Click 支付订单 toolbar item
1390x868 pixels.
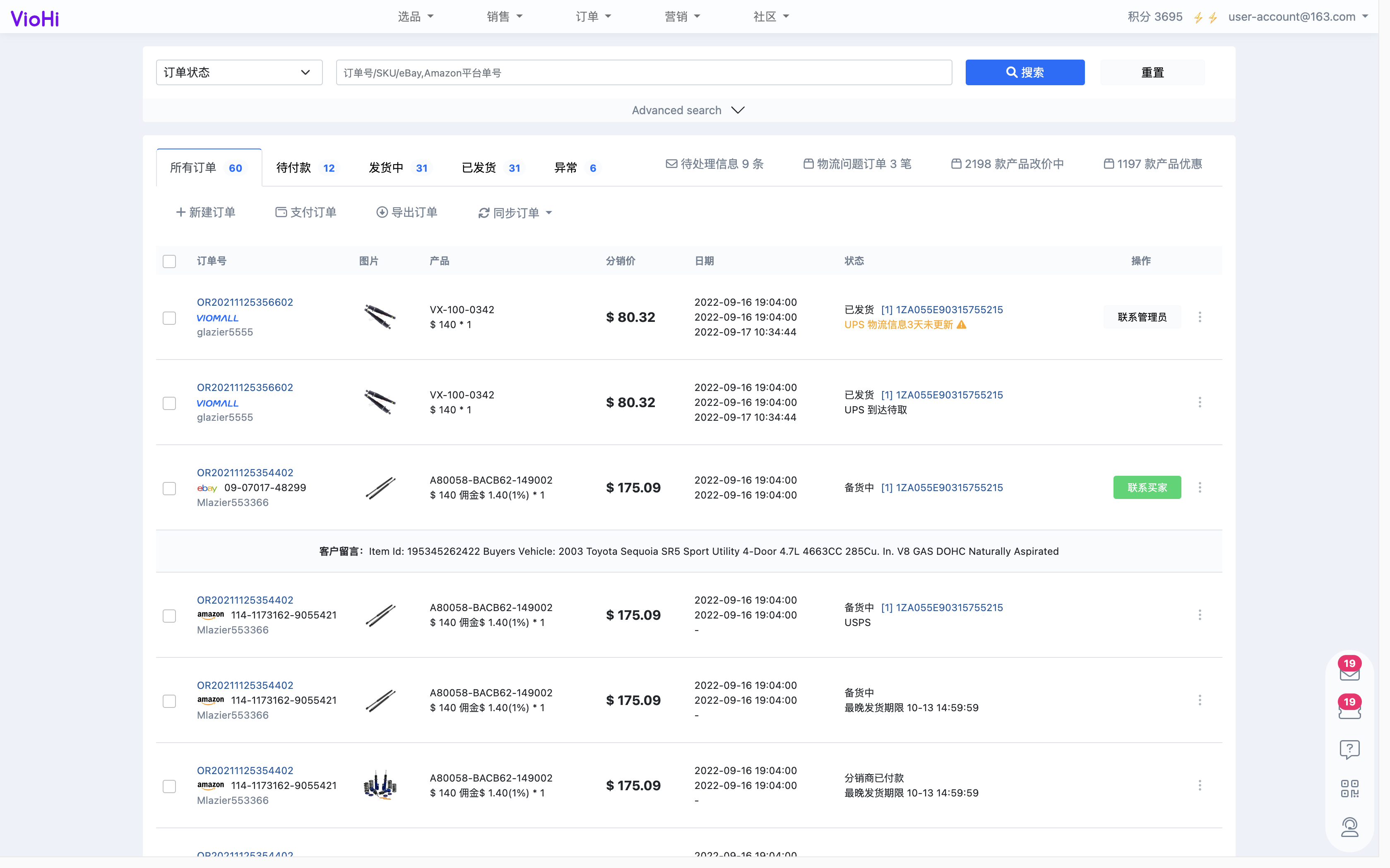(305, 212)
